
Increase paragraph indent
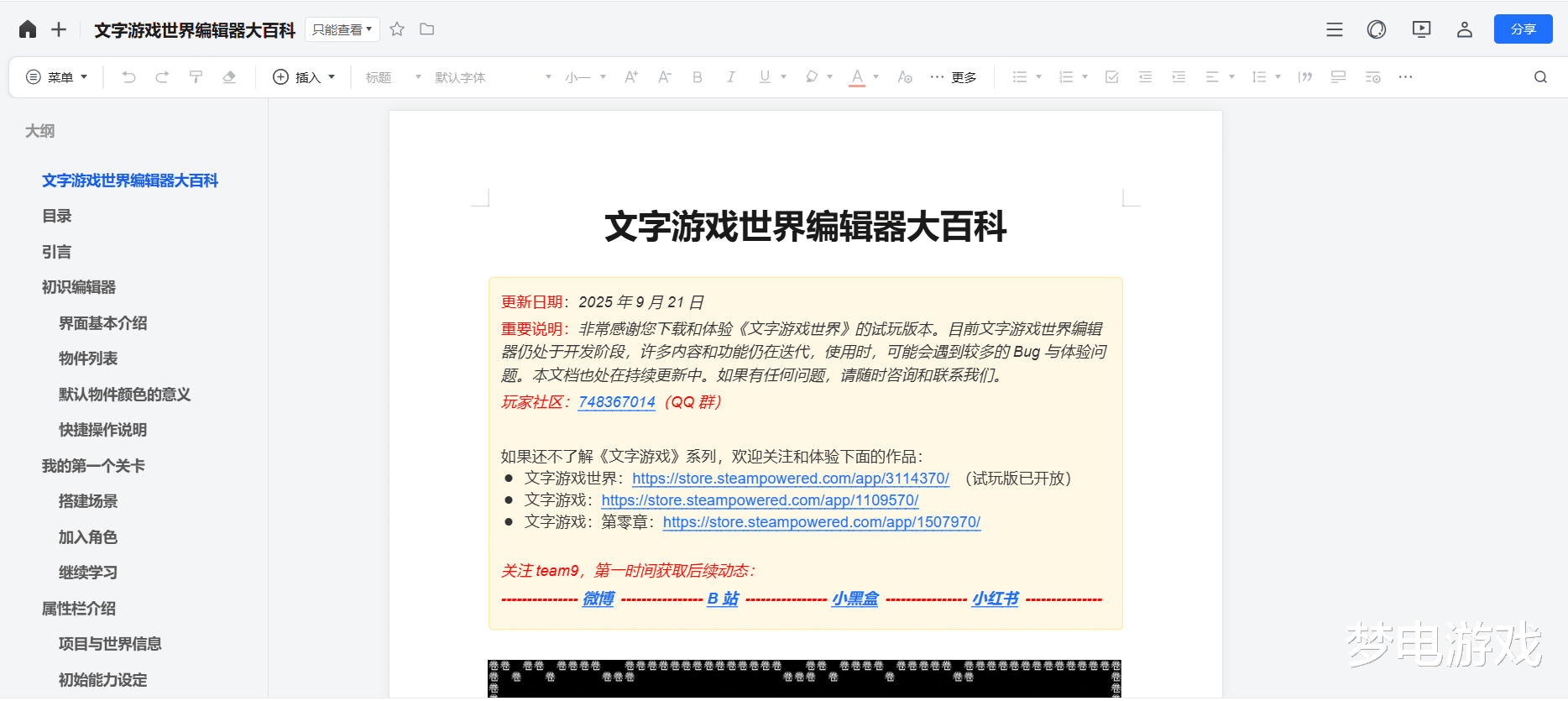[x=1179, y=77]
